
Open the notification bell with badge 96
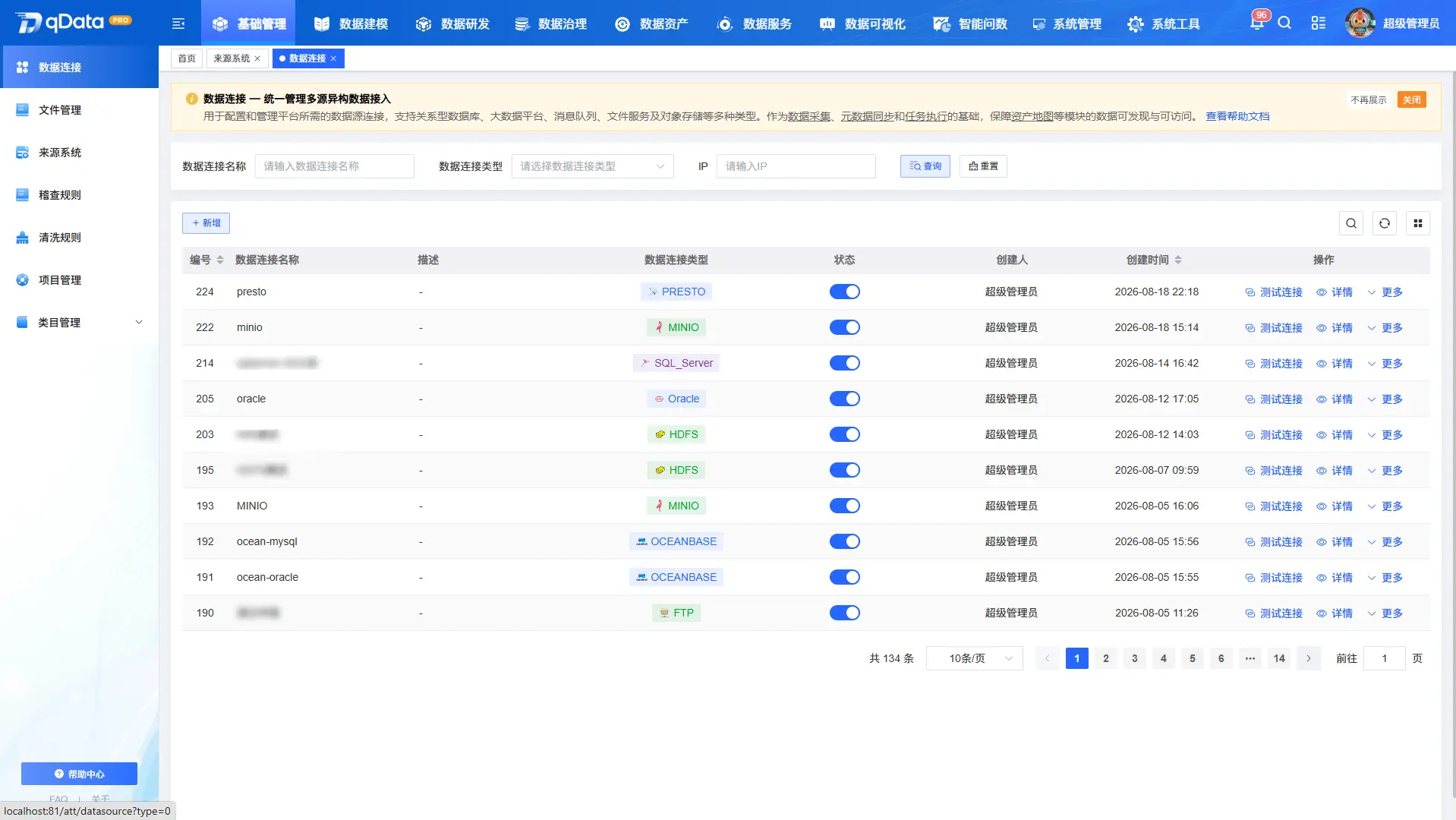(1257, 23)
